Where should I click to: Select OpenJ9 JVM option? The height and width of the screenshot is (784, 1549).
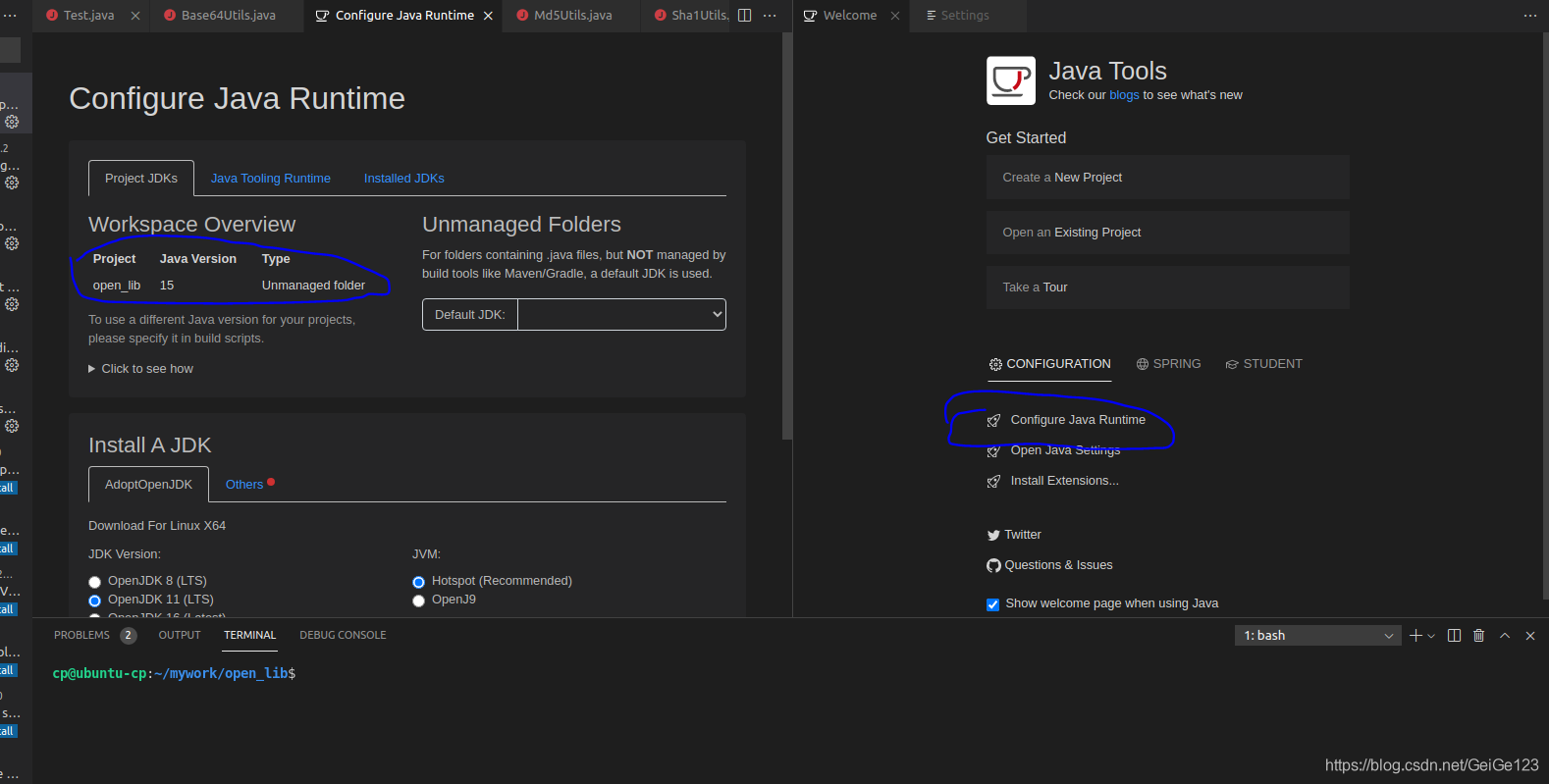418,601
